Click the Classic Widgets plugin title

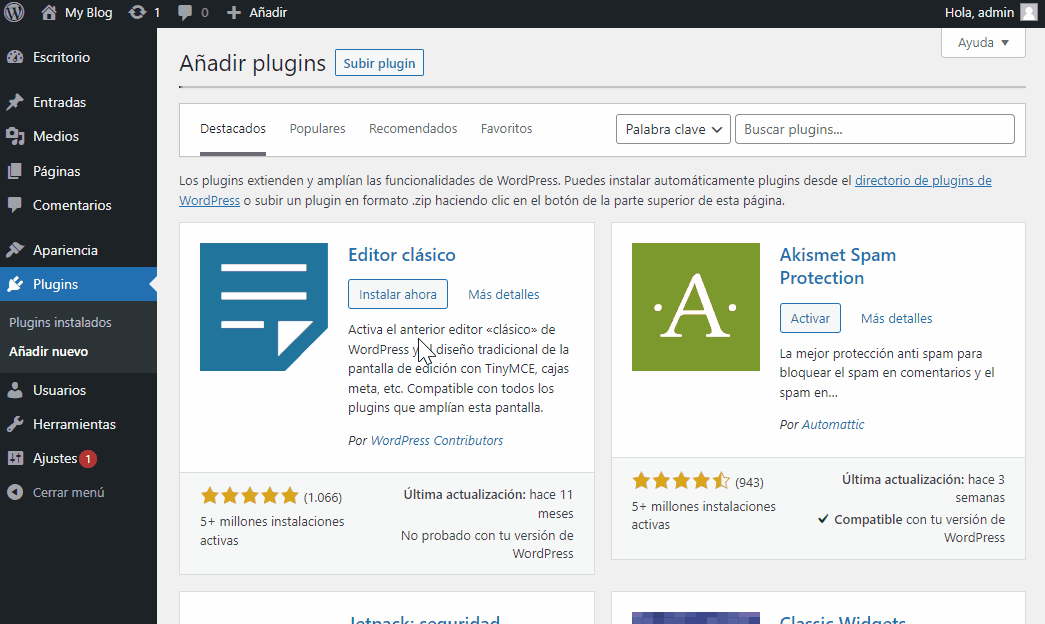tap(842, 619)
